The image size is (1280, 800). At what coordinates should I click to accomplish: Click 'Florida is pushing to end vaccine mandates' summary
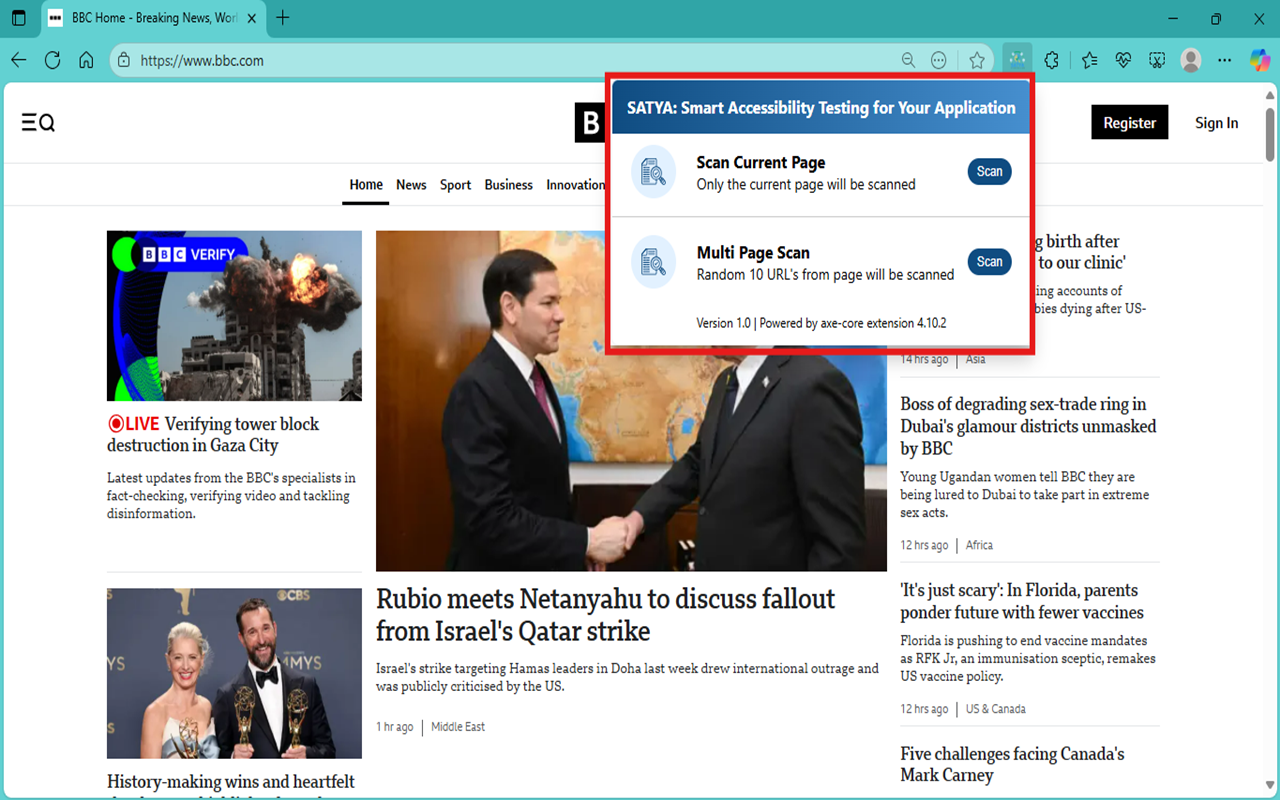(1028, 659)
